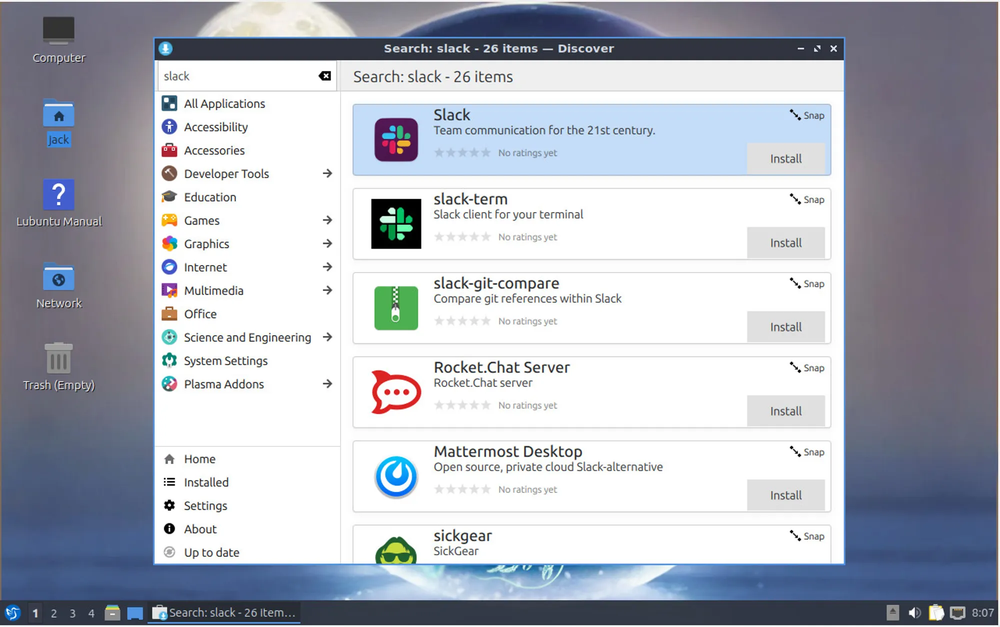
Task: Open the Installed applications list
Action: coord(247,483)
